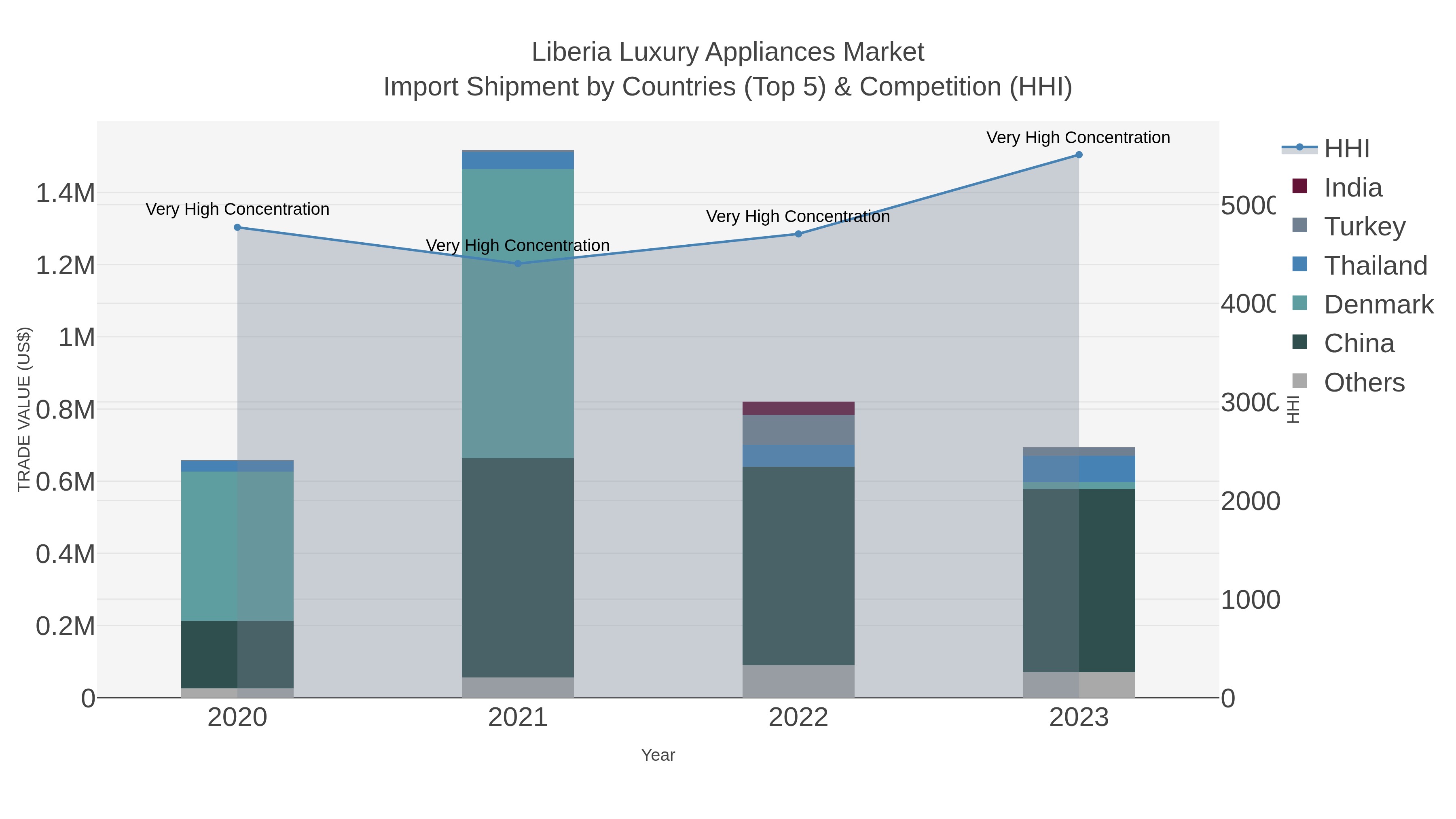Click the Thailand segment of the 2021 bar
The height and width of the screenshot is (819, 1456).
coord(518,161)
